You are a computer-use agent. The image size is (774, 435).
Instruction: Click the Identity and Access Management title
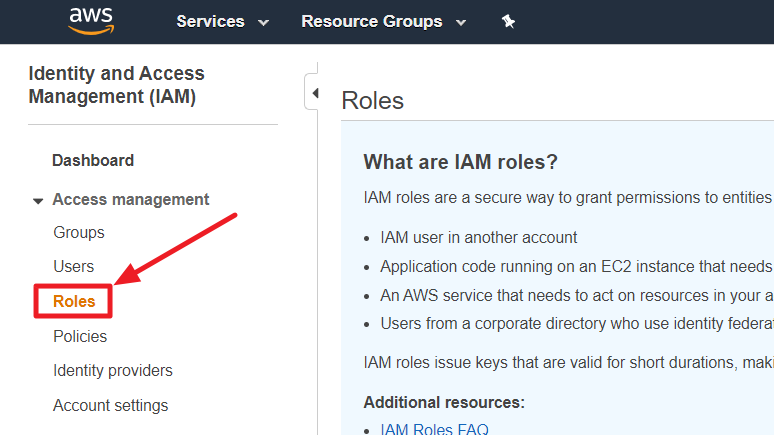(116, 85)
